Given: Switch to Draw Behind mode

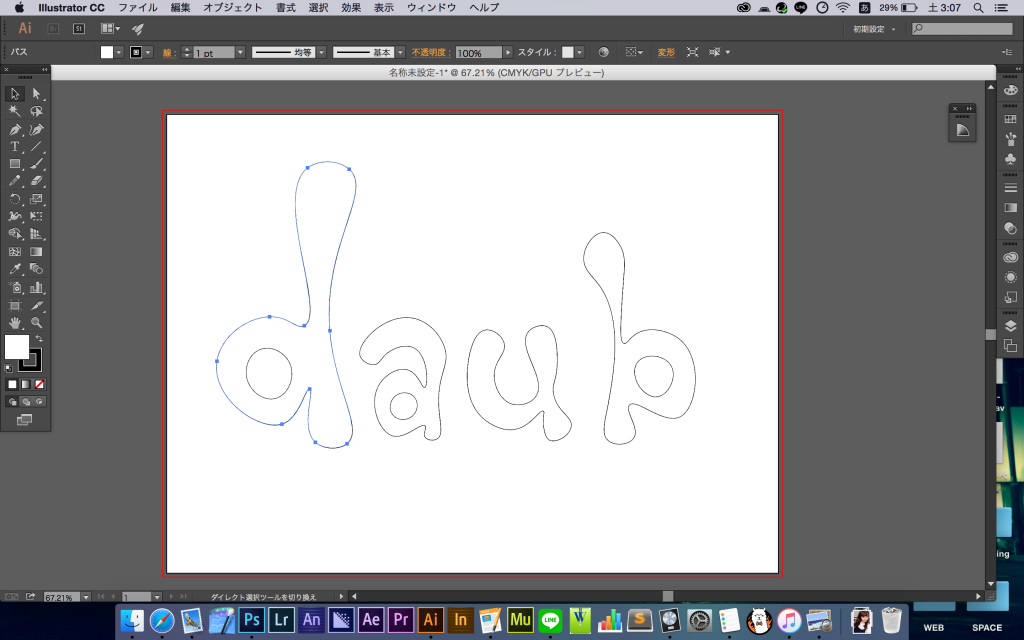Looking at the screenshot, I should [26, 401].
